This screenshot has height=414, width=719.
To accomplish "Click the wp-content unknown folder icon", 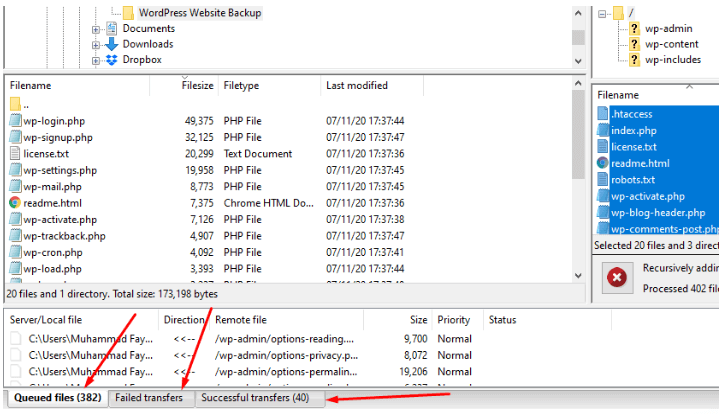I will [x=634, y=44].
